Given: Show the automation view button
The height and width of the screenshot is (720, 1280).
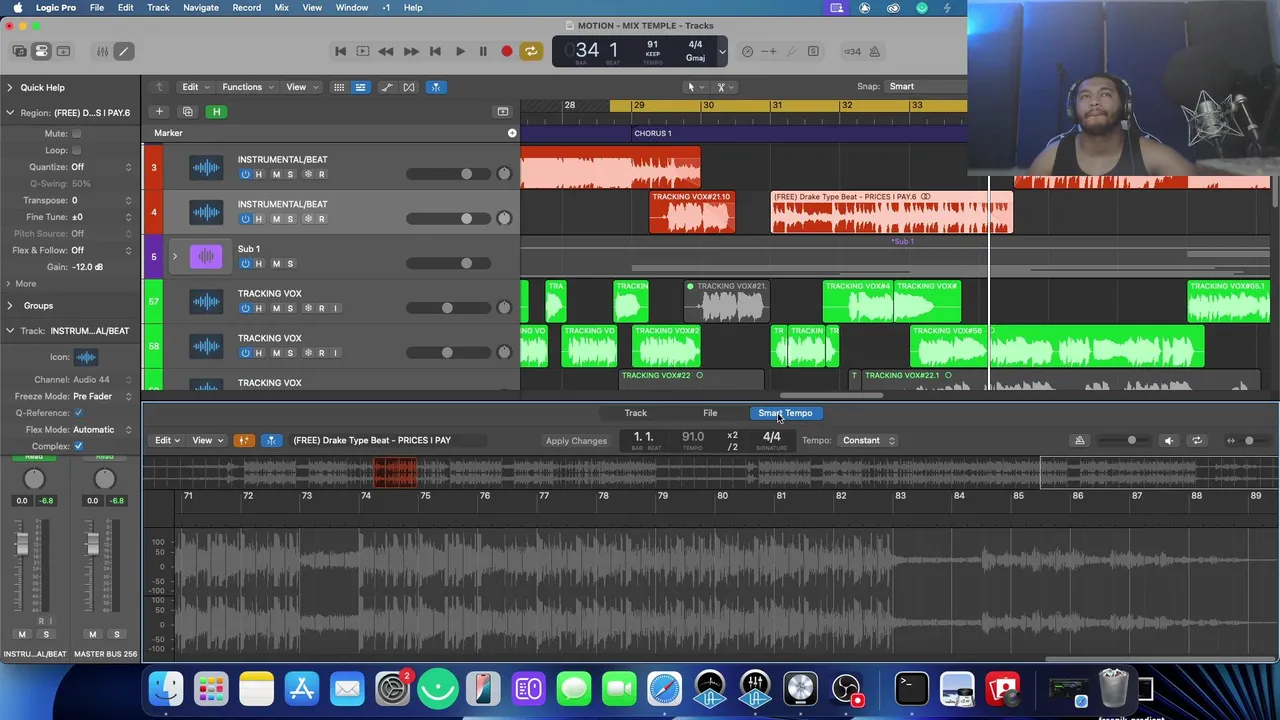Looking at the screenshot, I should pyautogui.click(x=387, y=87).
